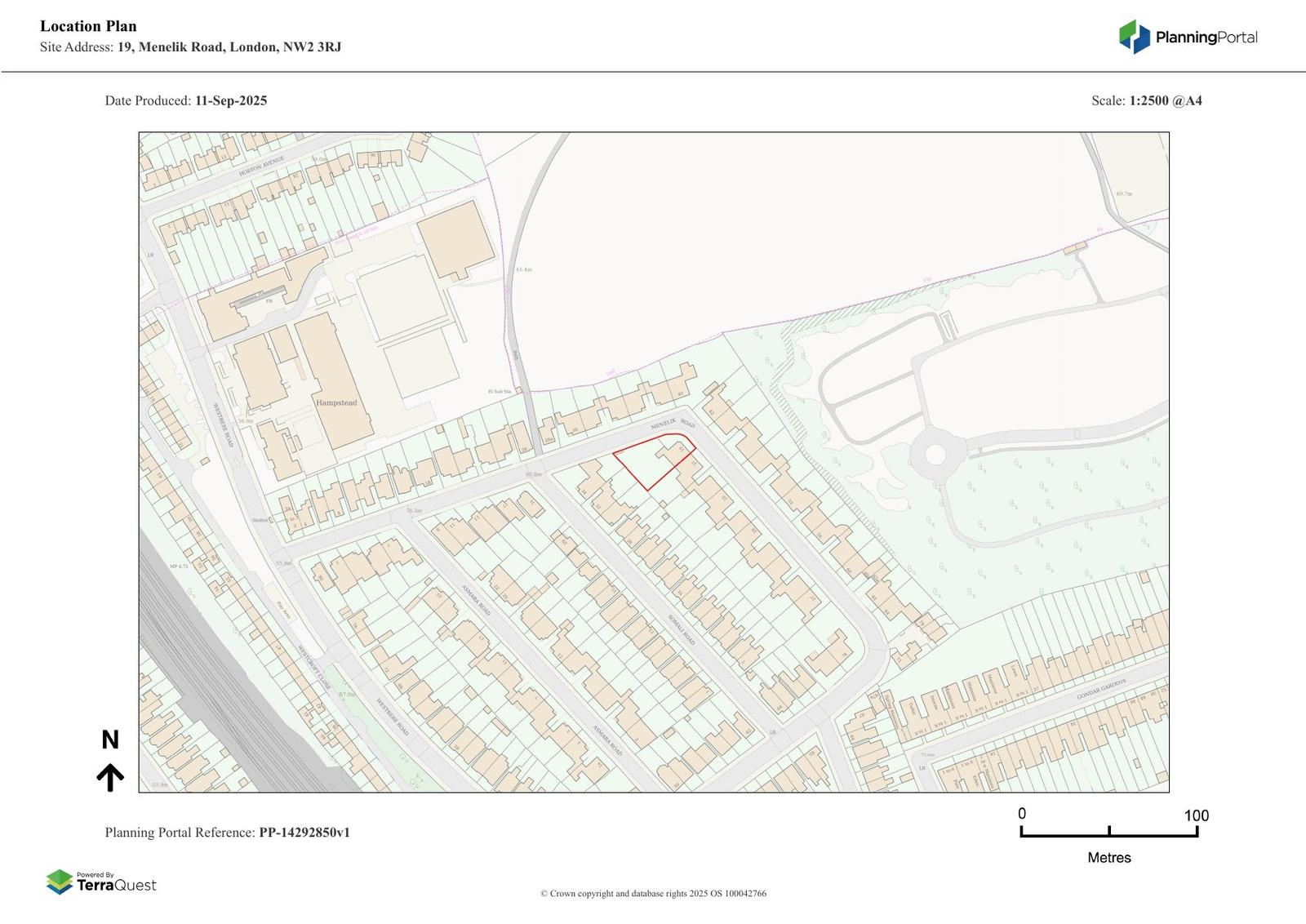Click the Gondar Gardens street label
This screenshot has width=1306, height=924.
tap(1100, 690)
